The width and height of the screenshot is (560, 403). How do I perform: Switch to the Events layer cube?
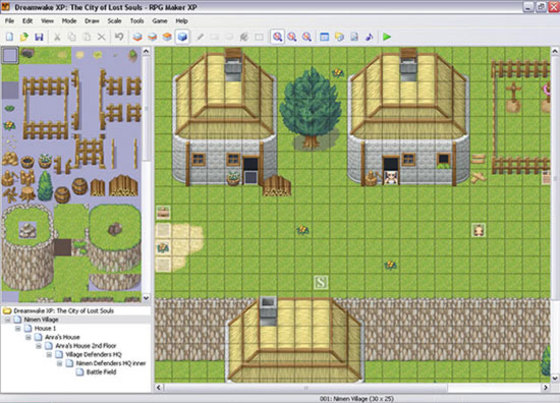(182, 36)
